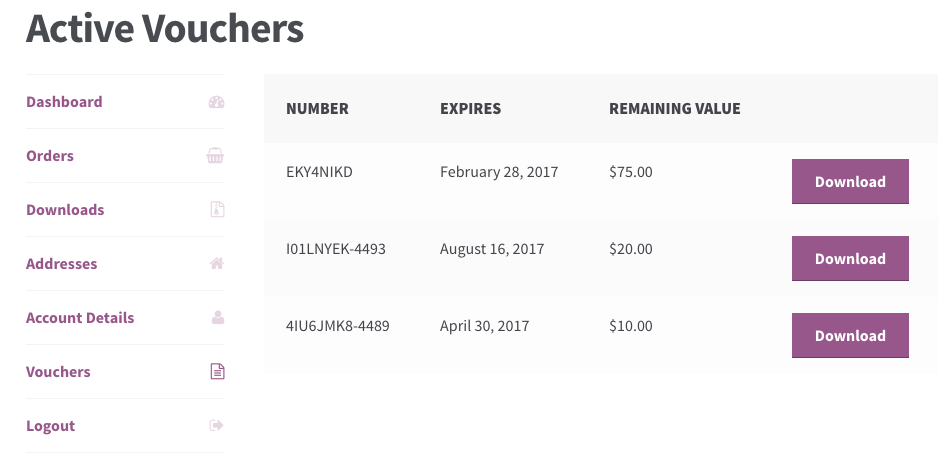Select the Account Details text link
The height and width of the screenshot is (464, 951).
pyautogui.click(x=80, y=318)
